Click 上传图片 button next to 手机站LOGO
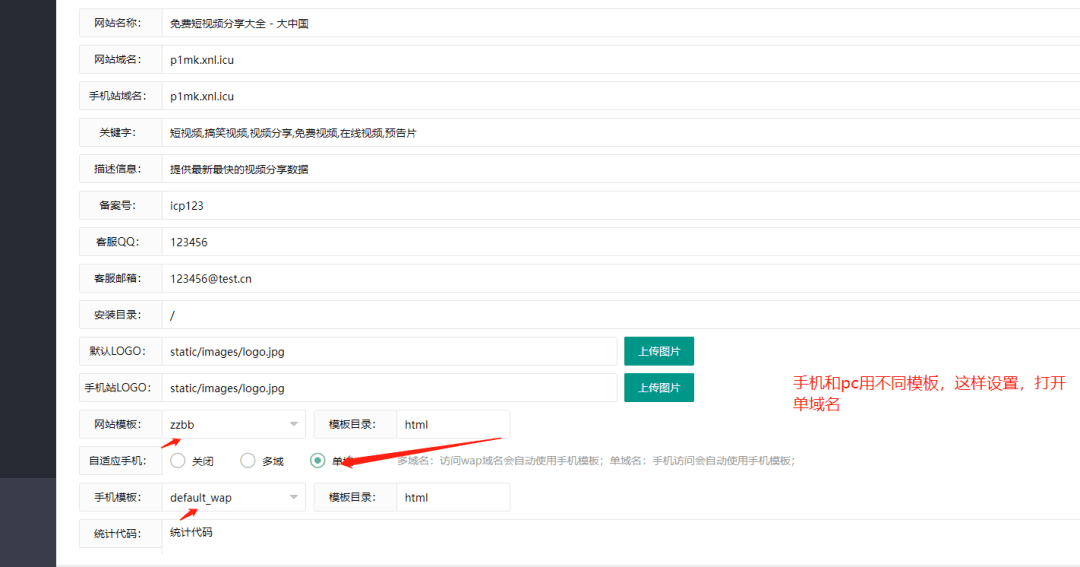Viewport: 1080px width, 567px height. coord(659,387)
